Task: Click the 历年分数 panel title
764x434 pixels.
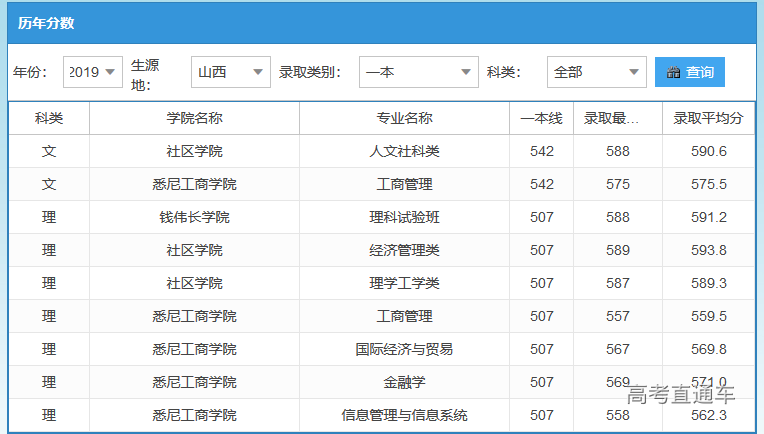Action: [46, 23]
